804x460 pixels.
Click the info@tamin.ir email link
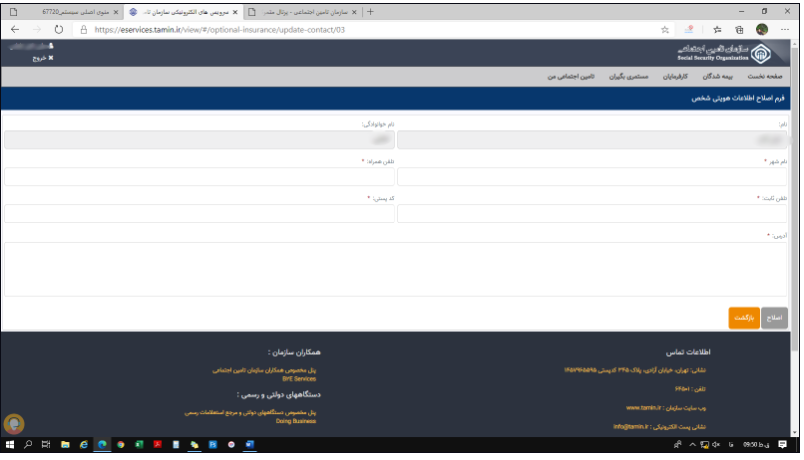pyautogui.click(x=631, y=427)
